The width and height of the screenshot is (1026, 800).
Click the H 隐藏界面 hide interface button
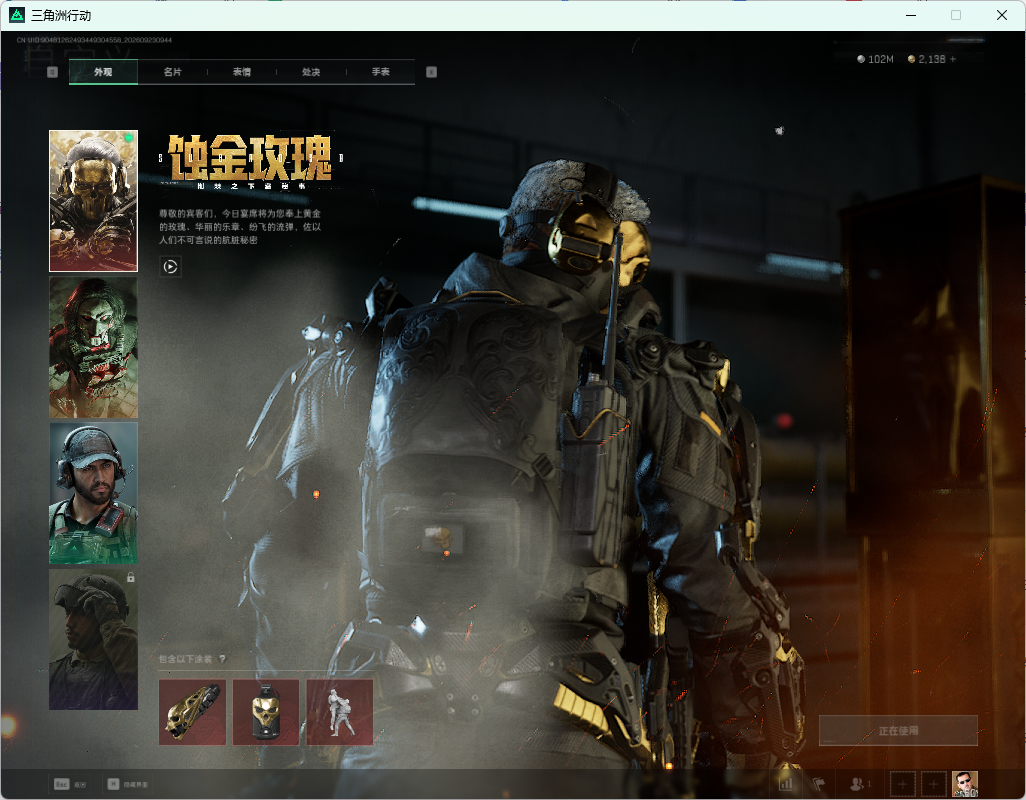point(128,784)
